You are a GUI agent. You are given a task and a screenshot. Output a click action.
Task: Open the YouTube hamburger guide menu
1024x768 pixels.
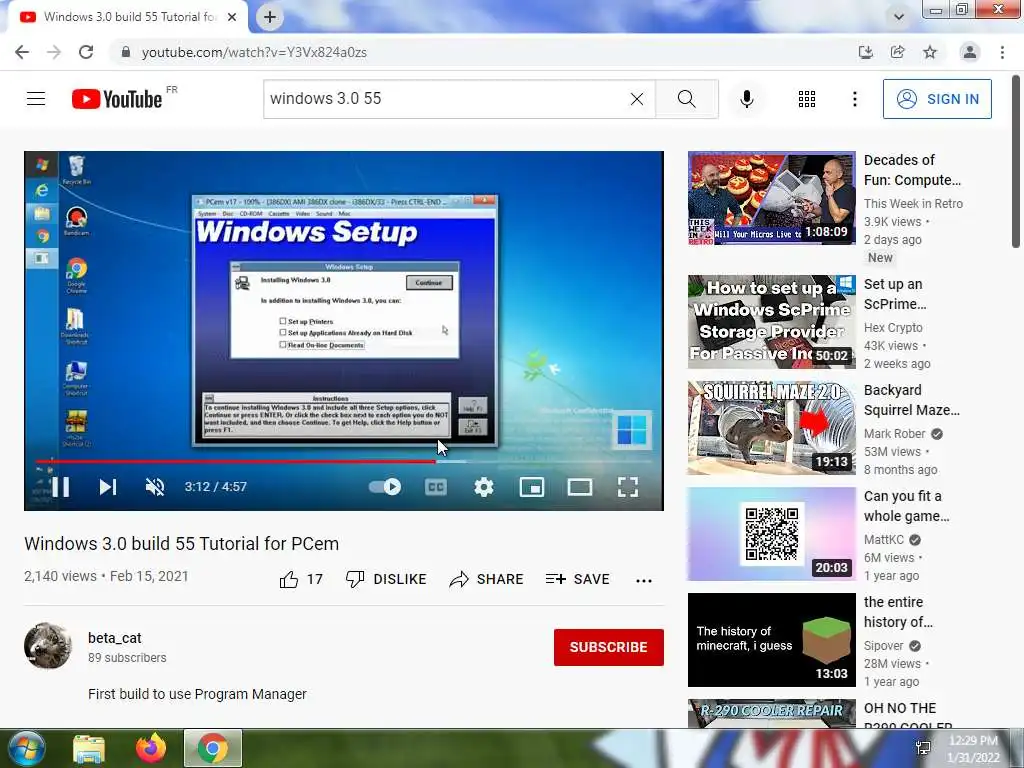coord(36,99)
